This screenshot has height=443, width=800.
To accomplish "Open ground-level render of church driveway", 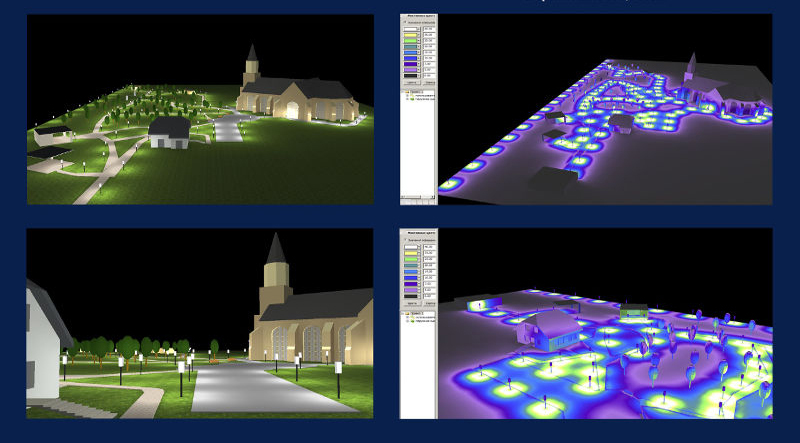I will coord(200,324).
